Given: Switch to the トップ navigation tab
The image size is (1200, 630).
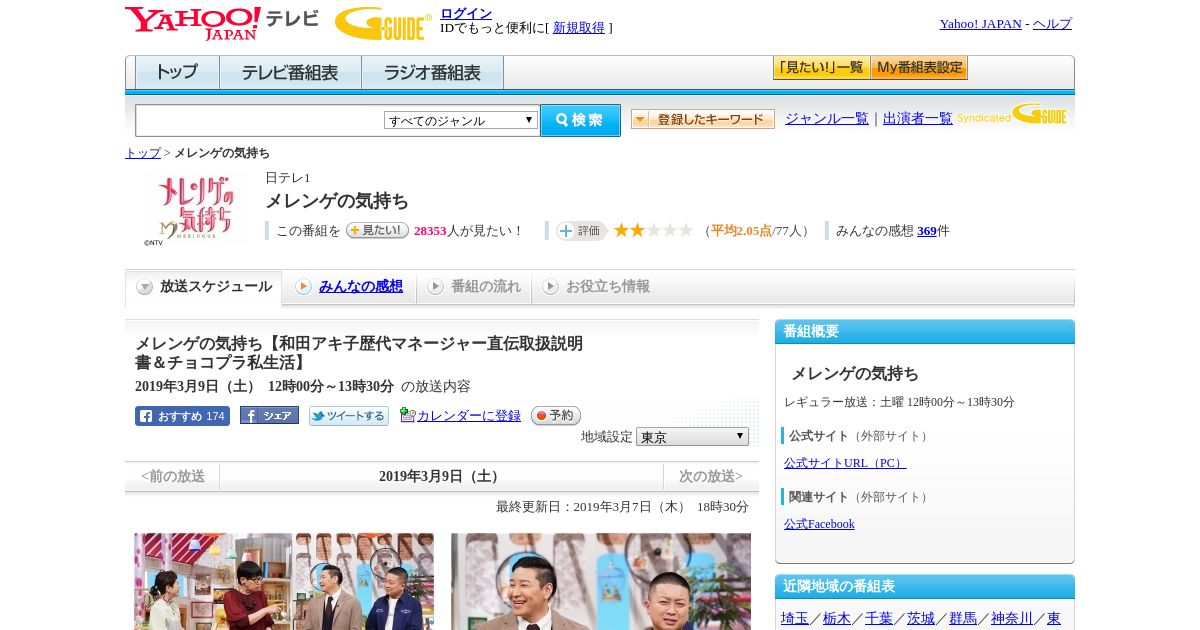Looking at the screenshot, I should (177, 73).
